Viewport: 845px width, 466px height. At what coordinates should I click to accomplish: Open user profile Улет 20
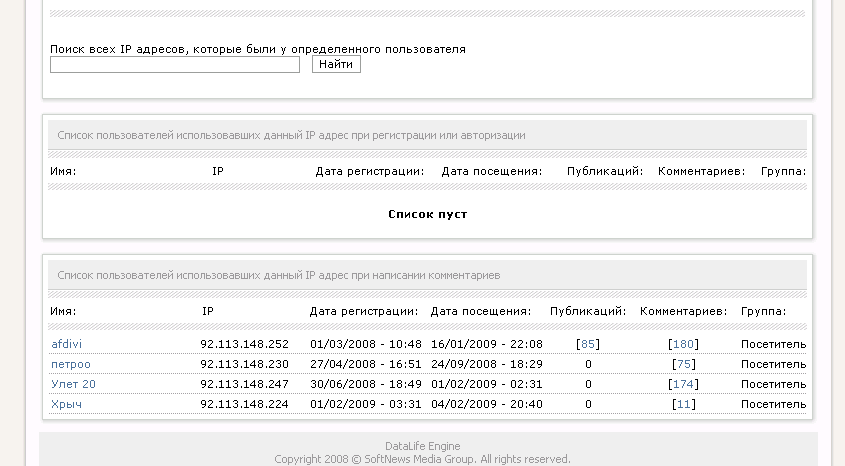(74, 384)
